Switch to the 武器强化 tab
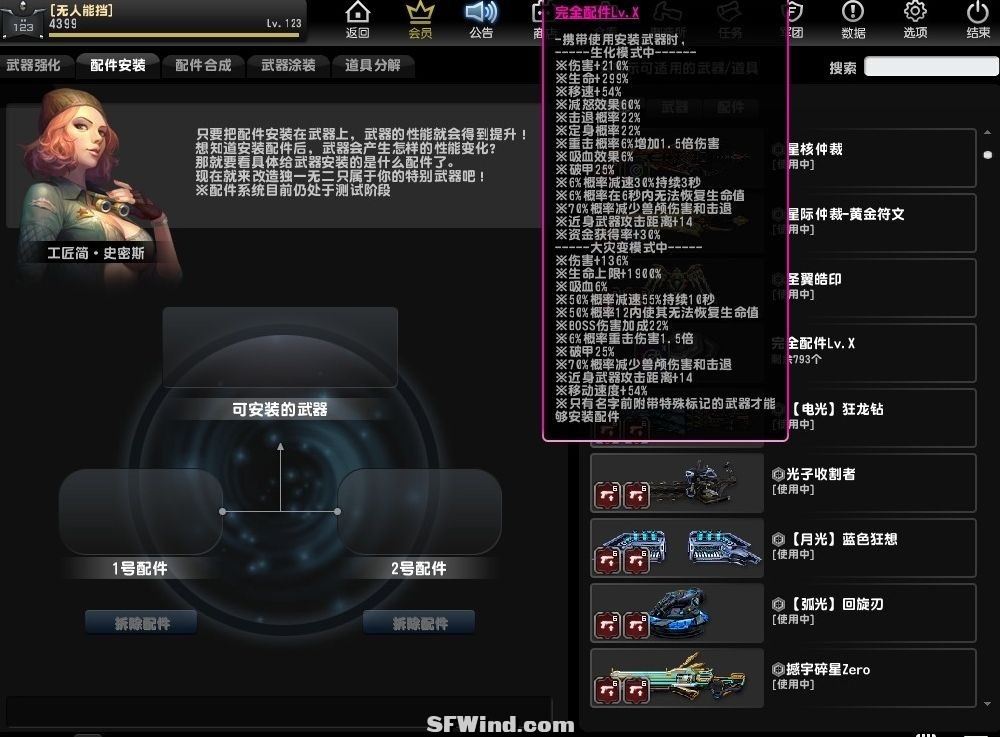The width and height of the screenshot is (1000, 737). (34, 65)
